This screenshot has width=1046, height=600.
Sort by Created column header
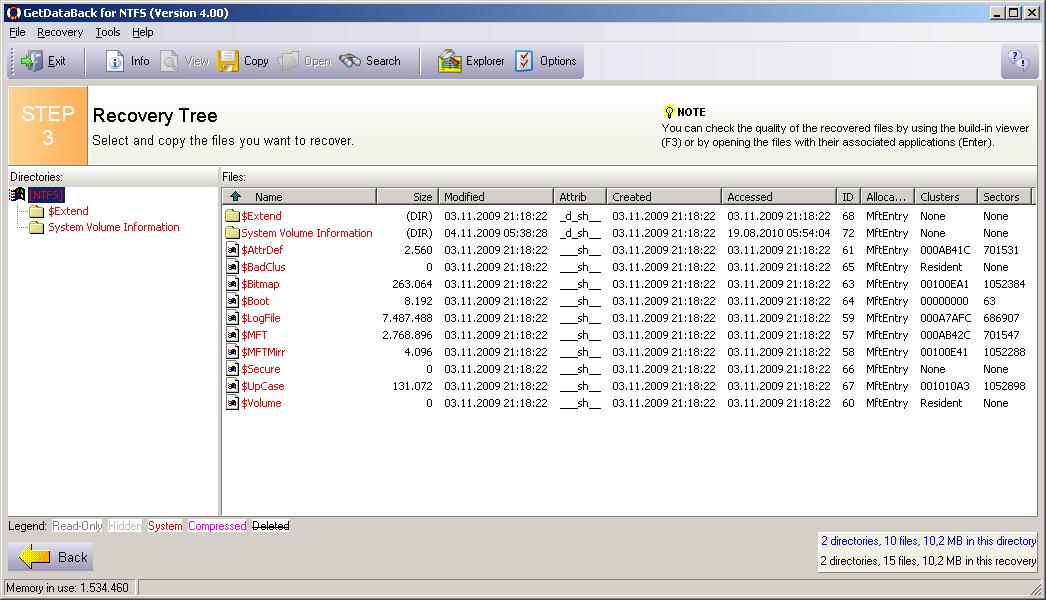[664, 196]
